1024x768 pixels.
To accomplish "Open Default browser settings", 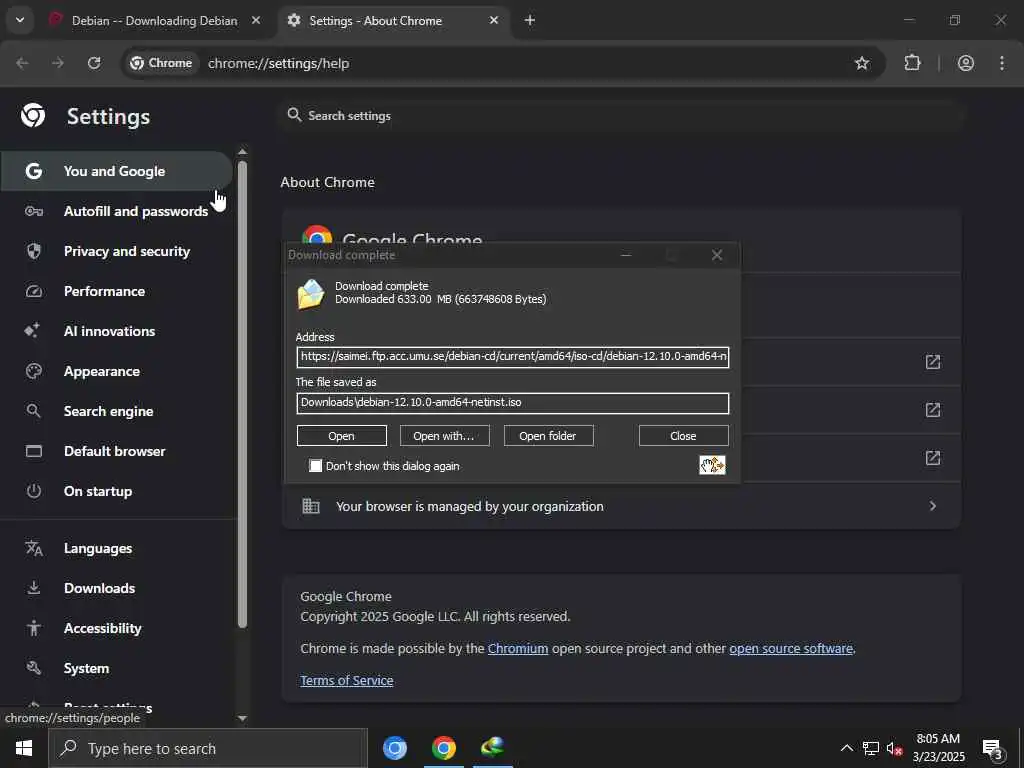I will [x=116, y=451].
